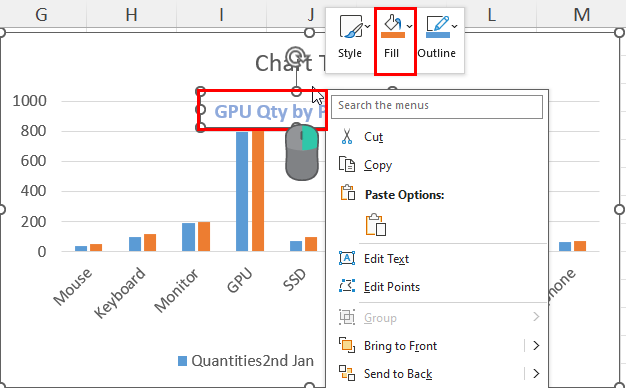Expand the Style dropdown arrow
The width and height of the screenshot is (626, 388).
(x=367, y=27)
